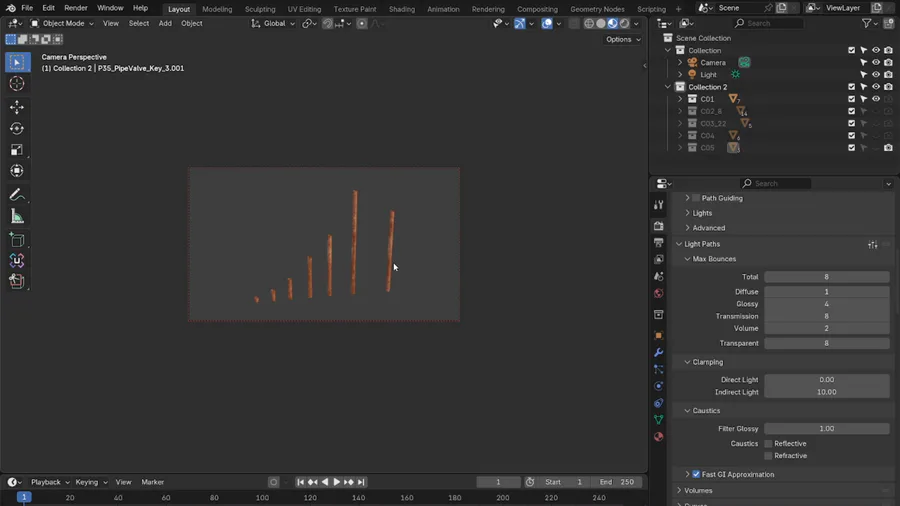Open the Keying popover in timeline

tap(91, 482)
